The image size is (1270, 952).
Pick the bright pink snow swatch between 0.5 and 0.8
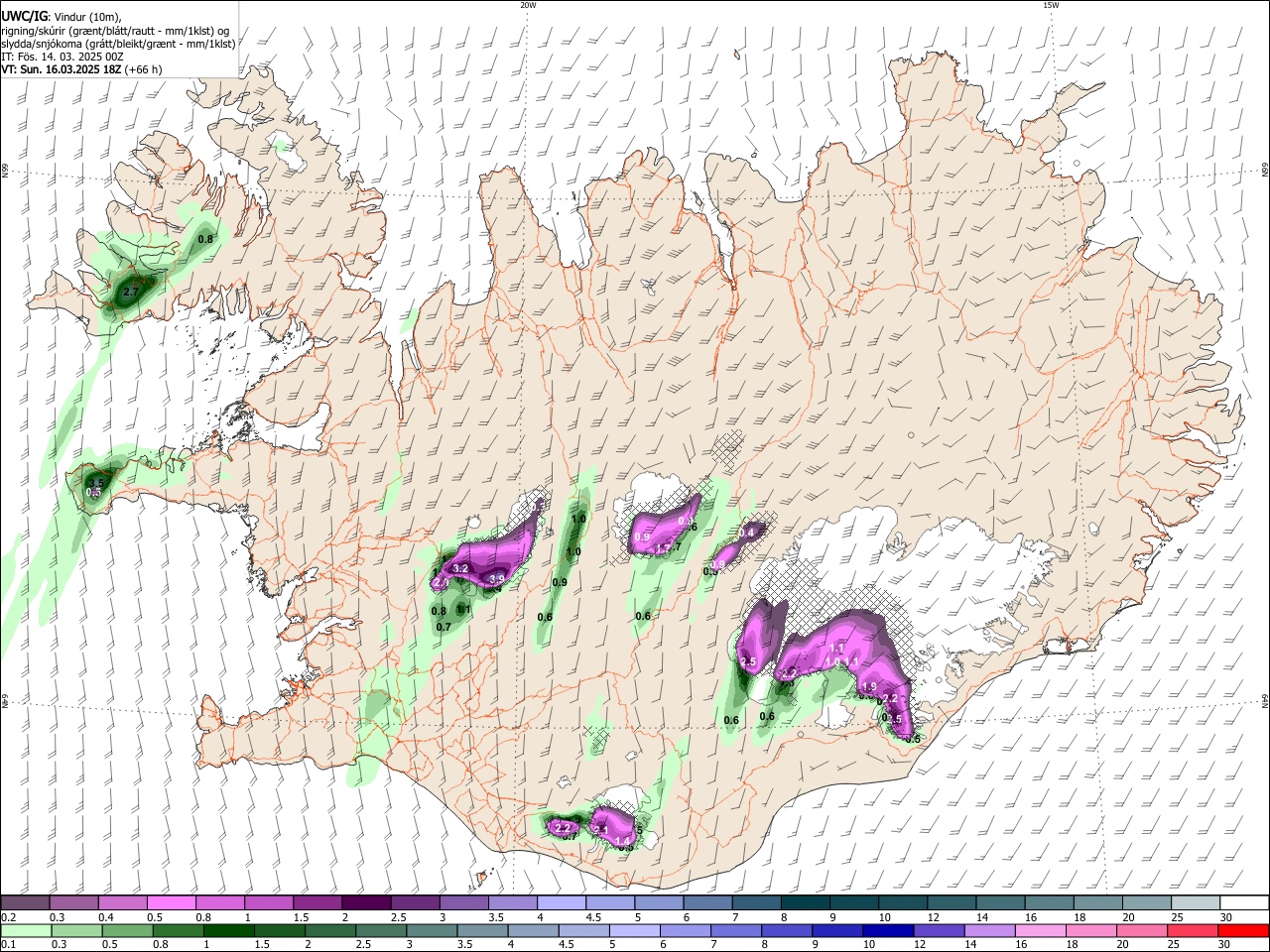(171, 902)
